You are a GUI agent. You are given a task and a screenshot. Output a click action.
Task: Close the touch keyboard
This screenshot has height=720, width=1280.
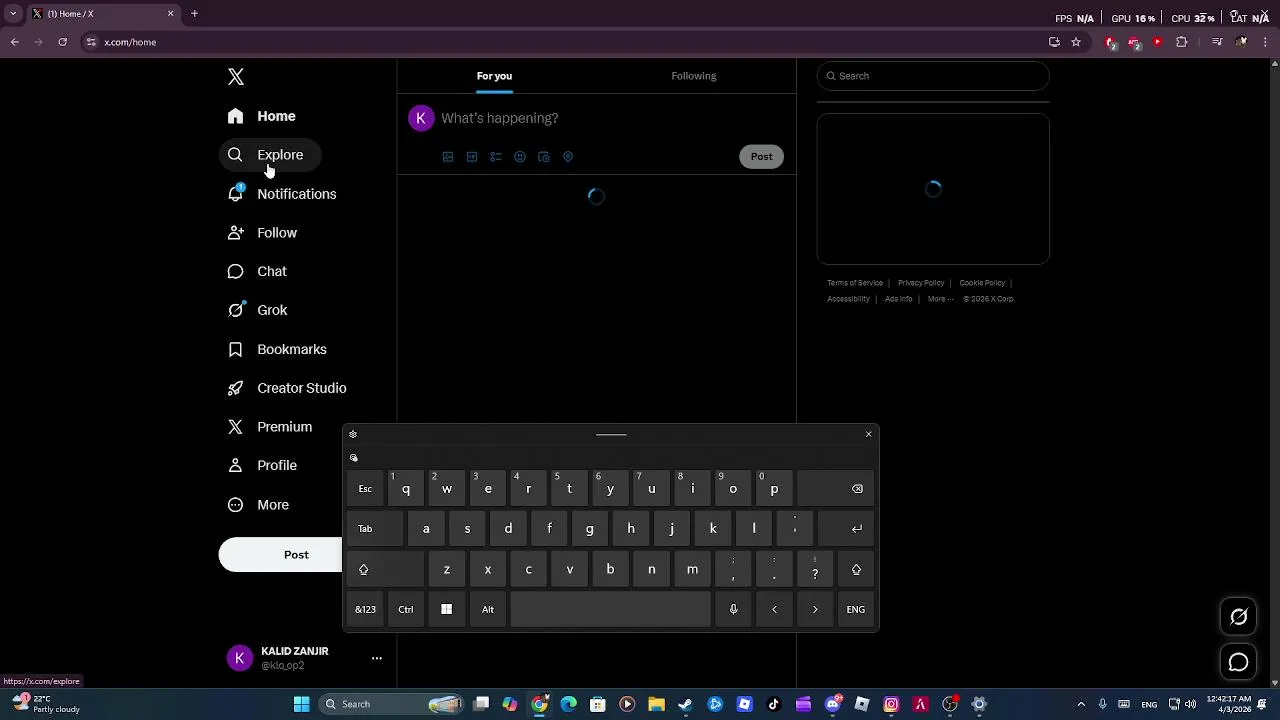click(x=869, y=434)
